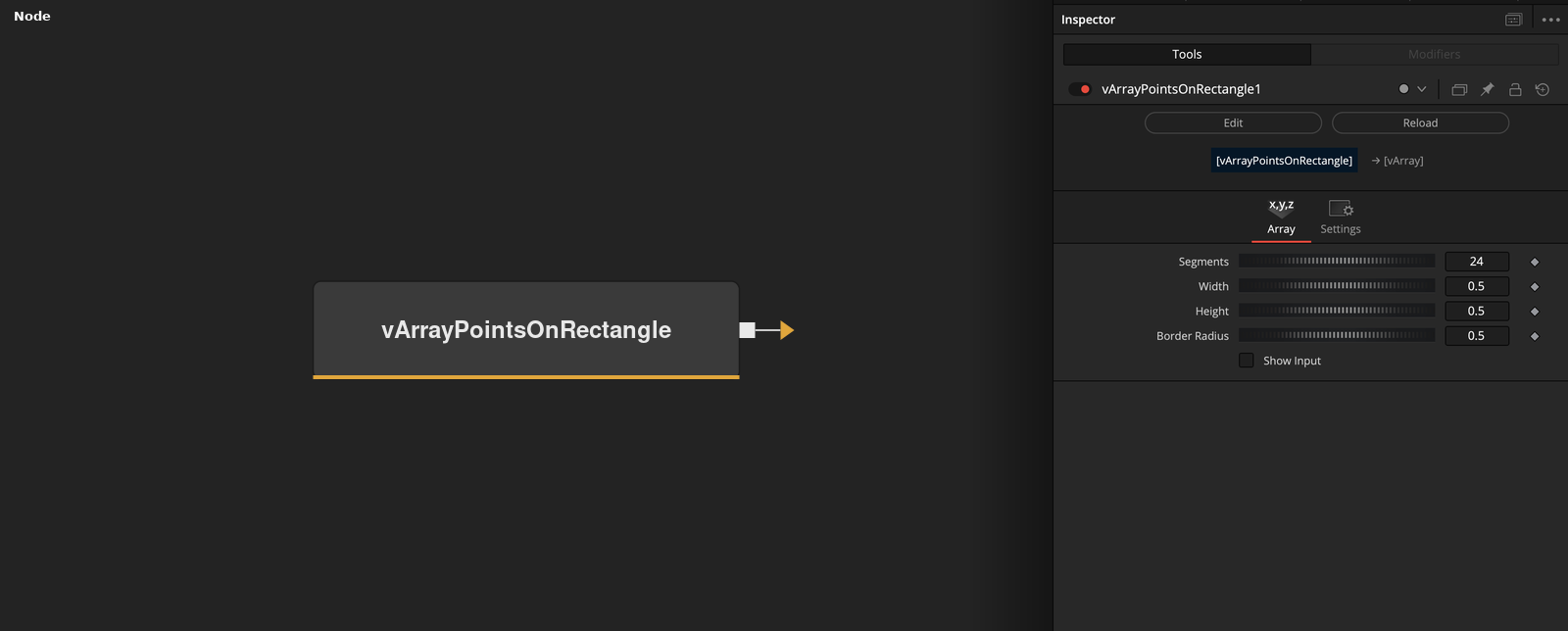The image size is (1568, 631).
Task: Click the [vArray] output label
Action: tap(1397, 161)
